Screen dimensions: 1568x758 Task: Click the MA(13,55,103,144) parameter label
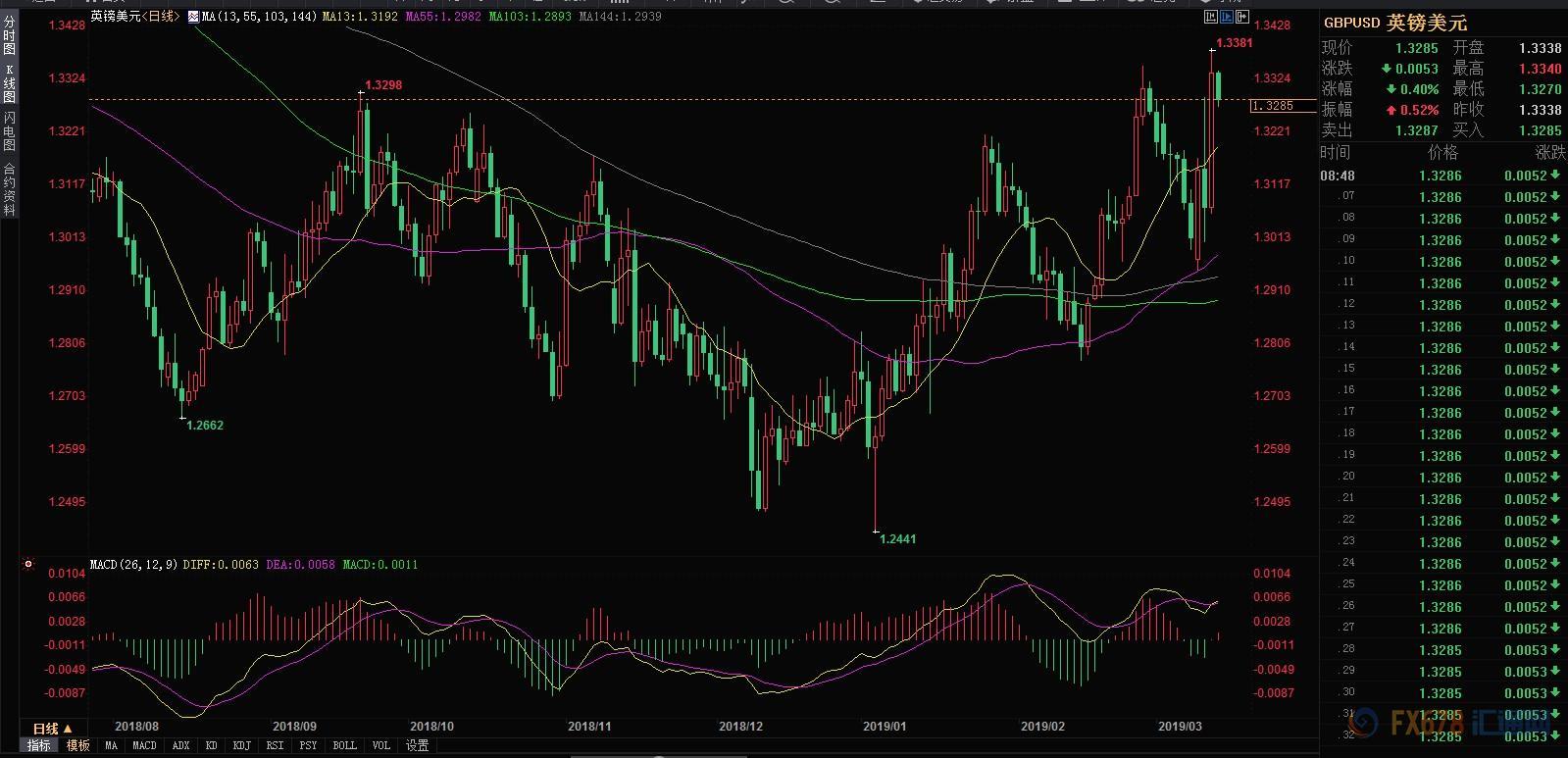coord(260,17)
